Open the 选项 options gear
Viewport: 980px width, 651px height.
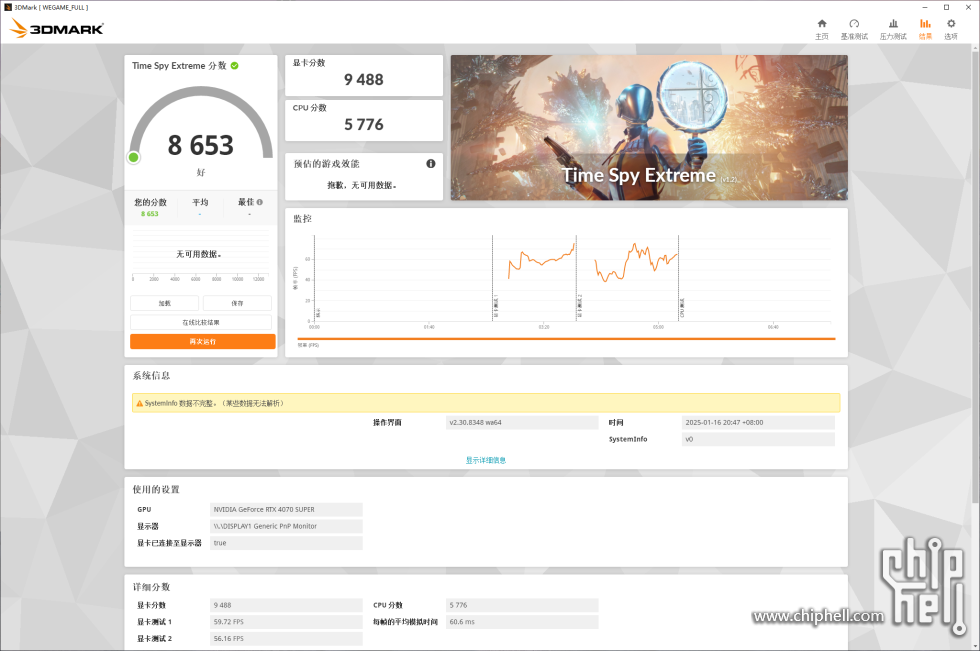point(951,29)
